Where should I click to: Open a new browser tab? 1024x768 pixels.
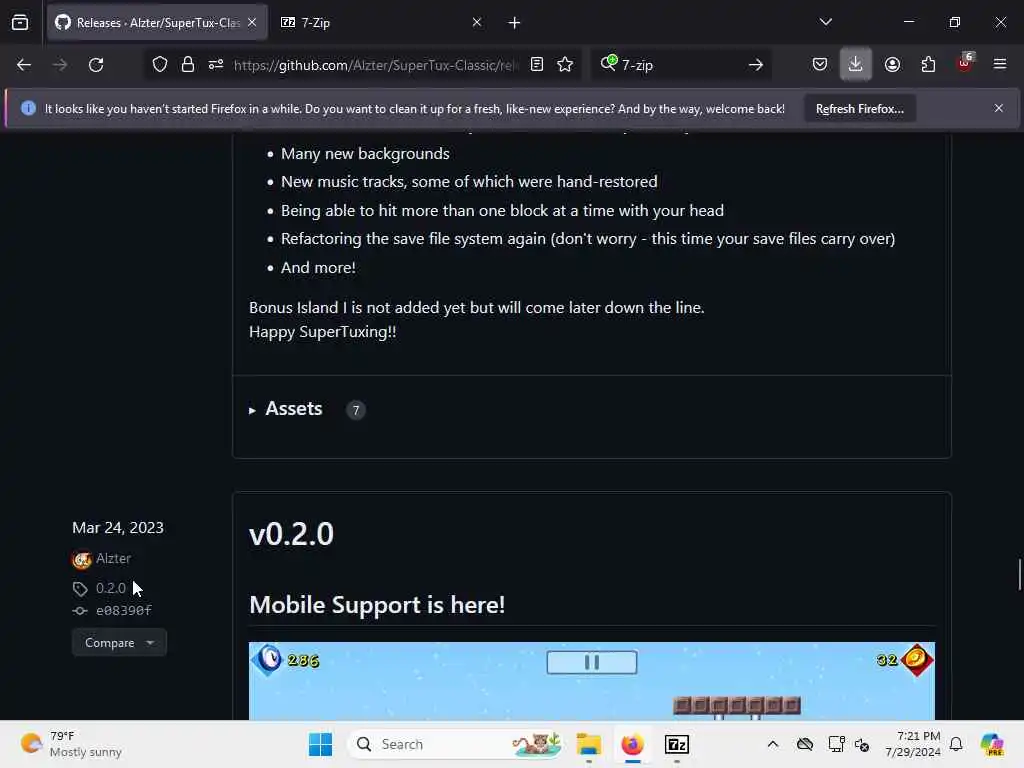pyautogui.click(x=514, y=23)
